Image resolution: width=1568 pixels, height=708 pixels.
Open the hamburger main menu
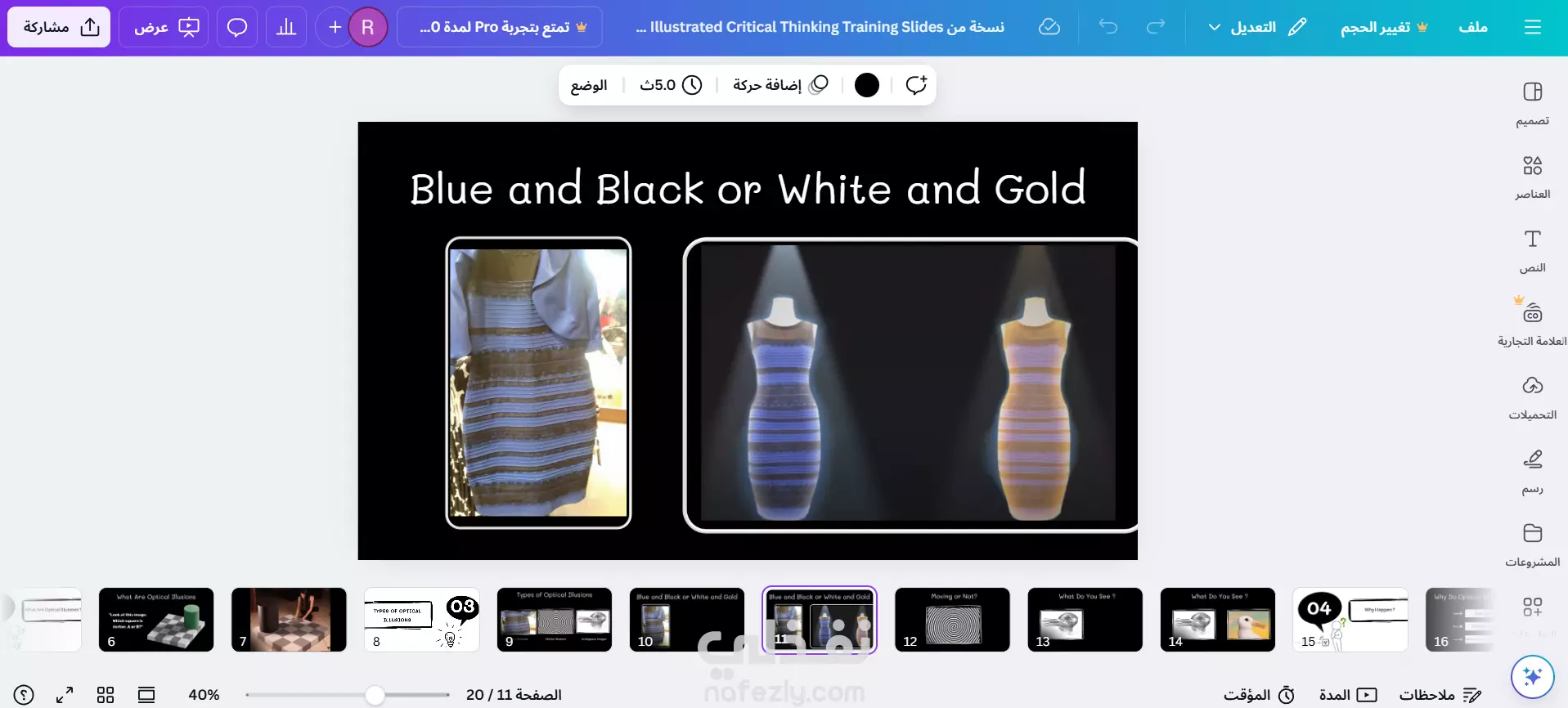tap(1533, 27)
